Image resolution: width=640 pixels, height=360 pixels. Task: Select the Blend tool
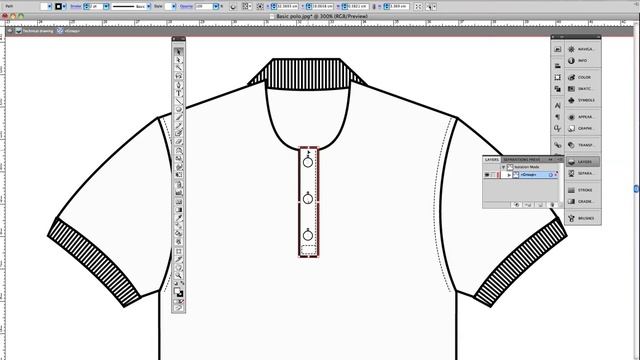tap(178, 226)
